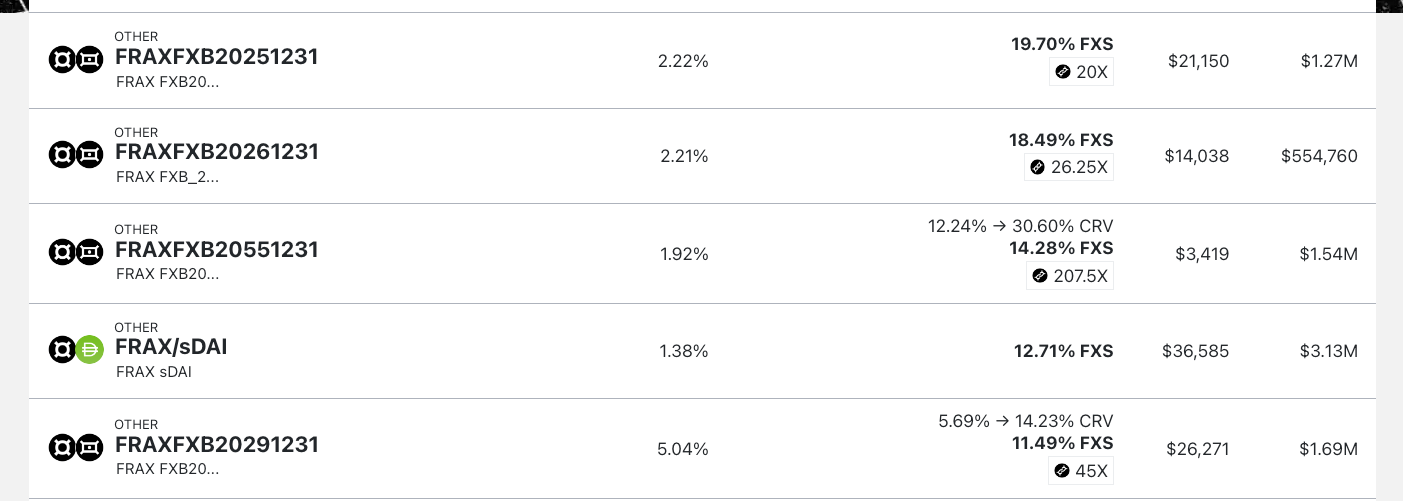Open the FRAXFXB20251231 pool name
The image size is (1403, 501).
[216, 57]
